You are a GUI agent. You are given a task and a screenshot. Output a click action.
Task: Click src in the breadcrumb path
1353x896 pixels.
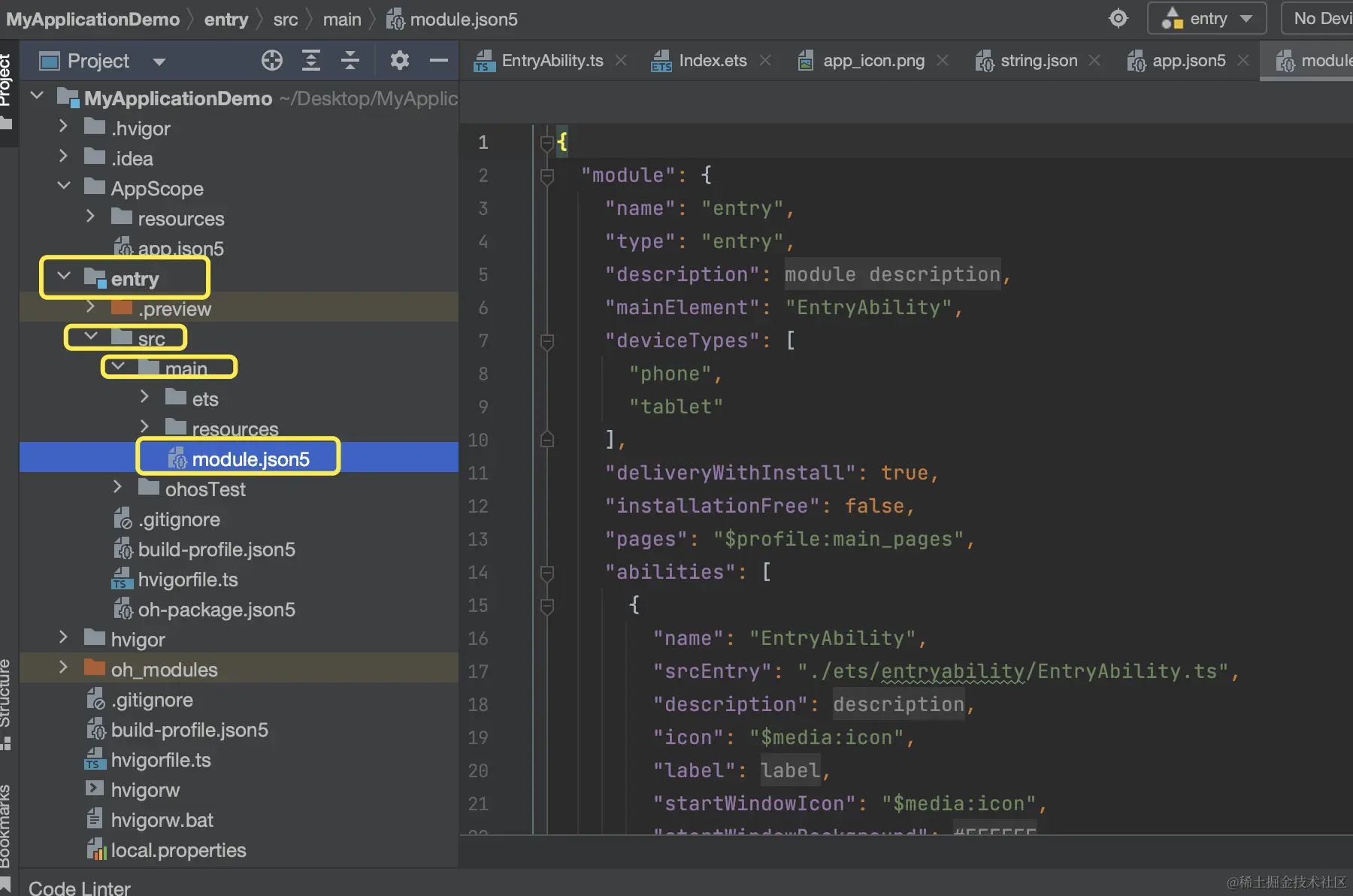[286, 19]
